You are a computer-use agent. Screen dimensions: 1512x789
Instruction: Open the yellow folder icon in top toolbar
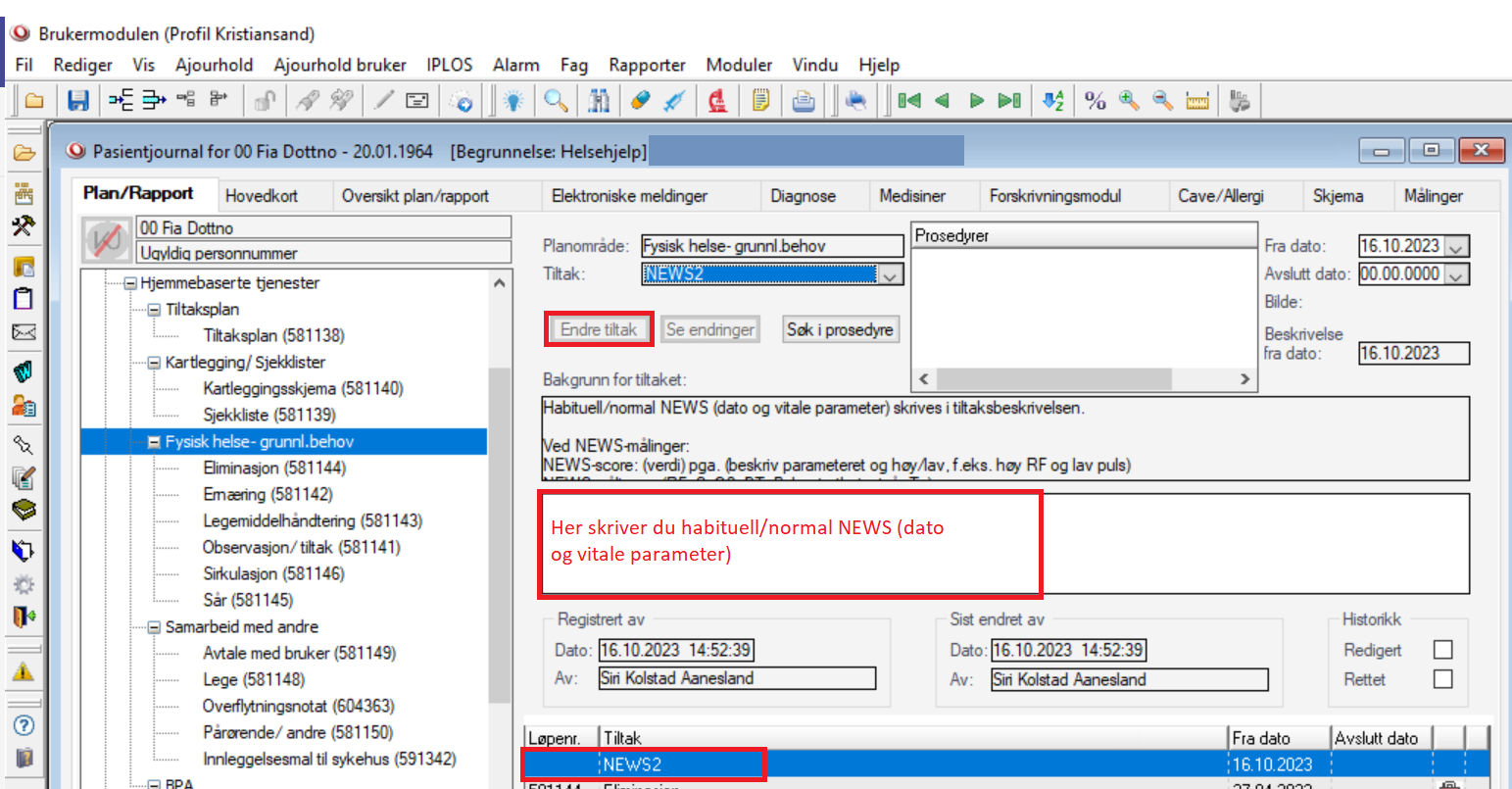point(34,100)
